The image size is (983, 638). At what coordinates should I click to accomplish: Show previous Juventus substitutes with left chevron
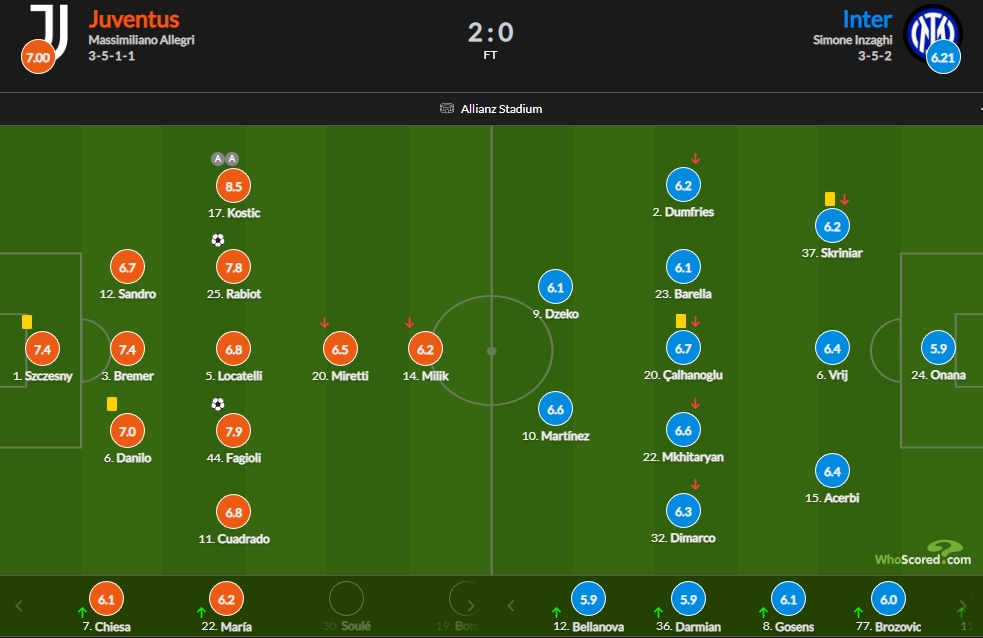(19, 606)
